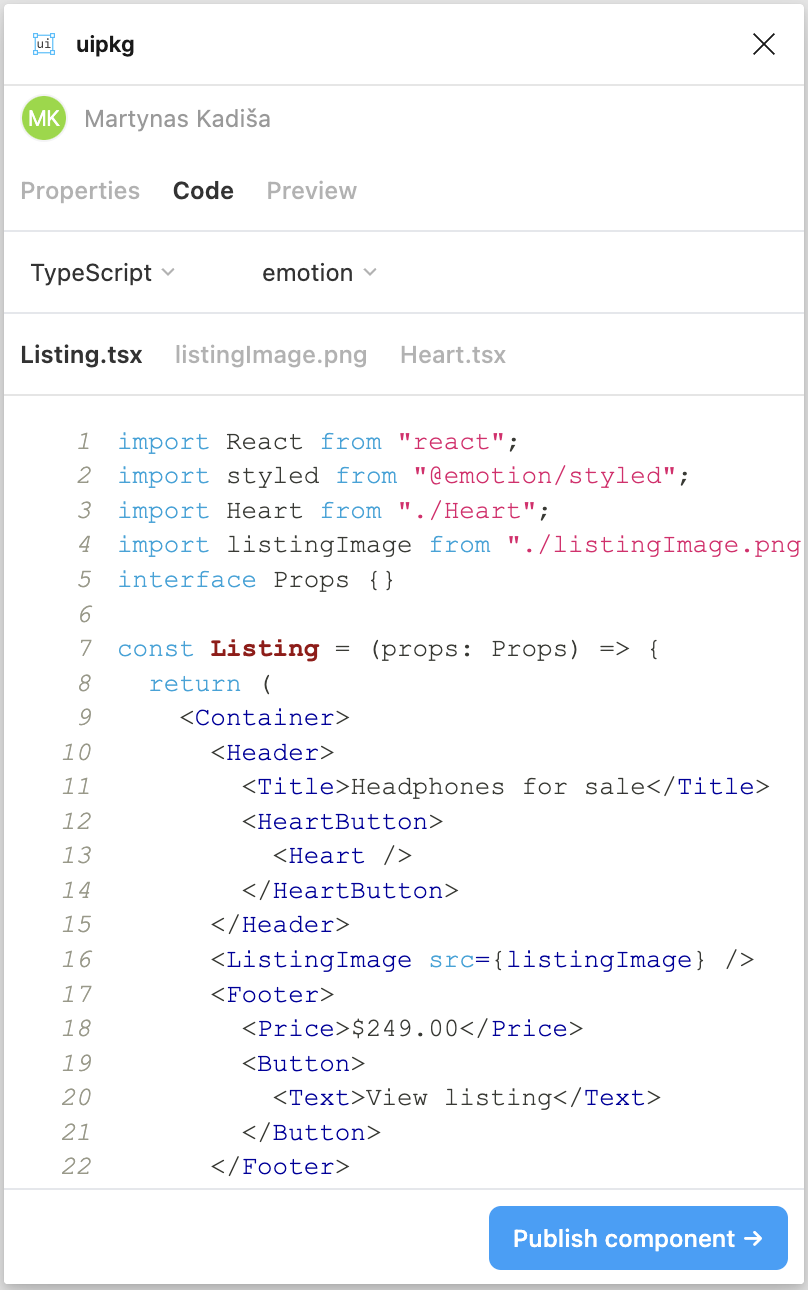Viewport: 808px width, 1290px height.
Task: Show the Heart.tsx file tab
Action: click(452, 355)
